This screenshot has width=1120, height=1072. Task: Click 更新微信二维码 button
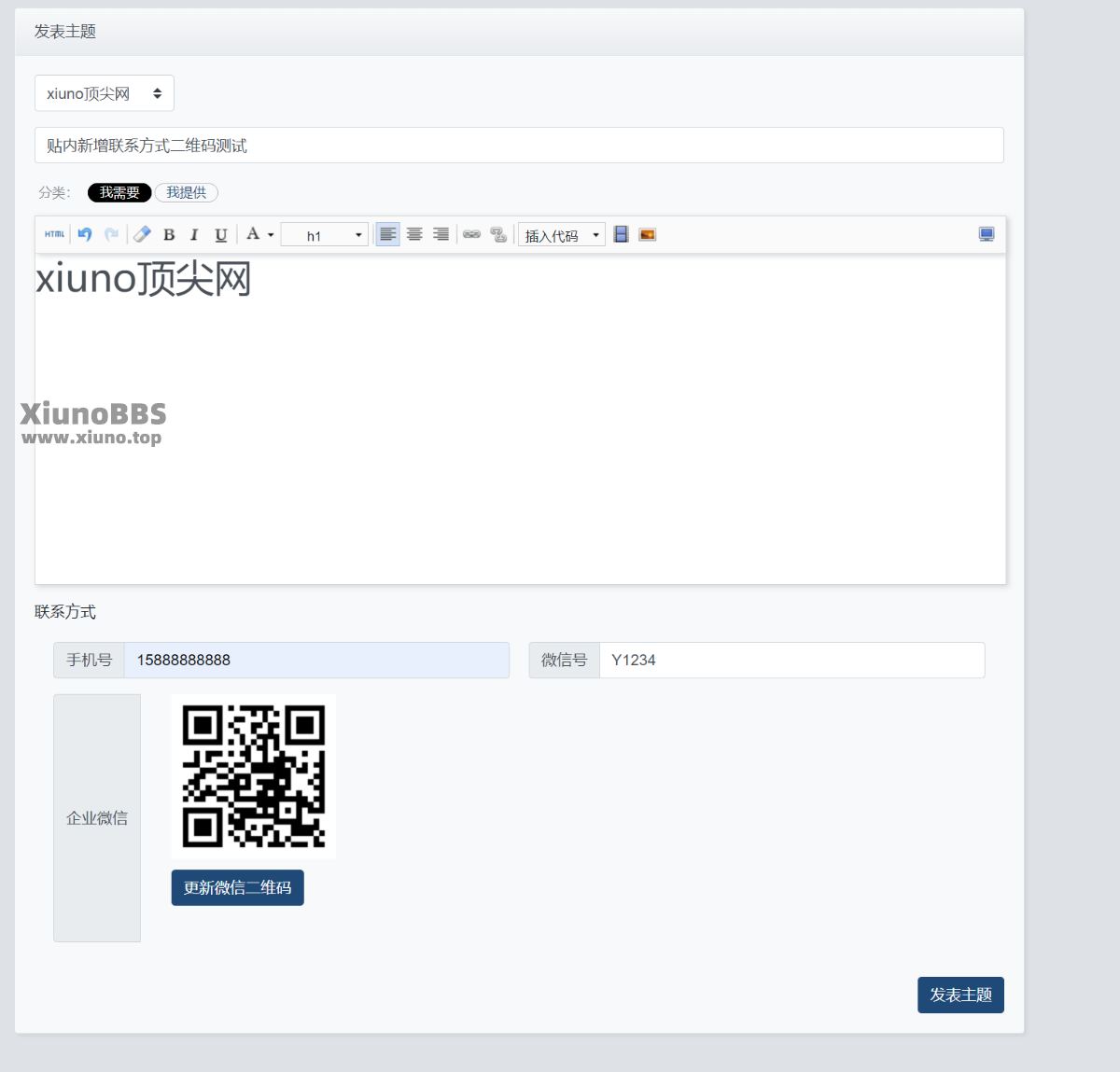(x=238, y=887)
